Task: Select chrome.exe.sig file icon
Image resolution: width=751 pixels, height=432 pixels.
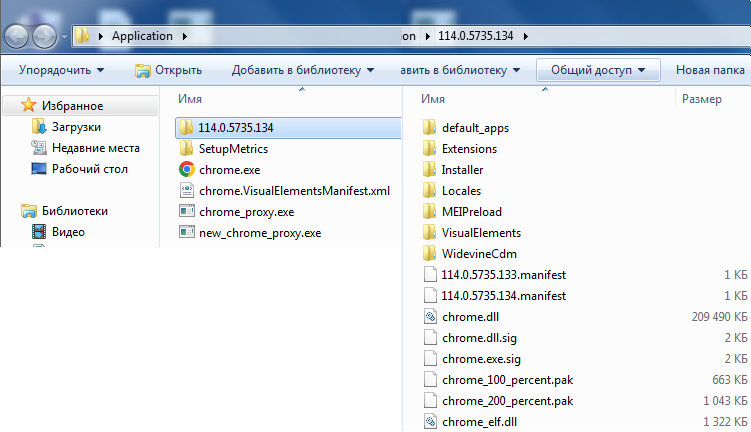Action: click(x=430, y=359)
